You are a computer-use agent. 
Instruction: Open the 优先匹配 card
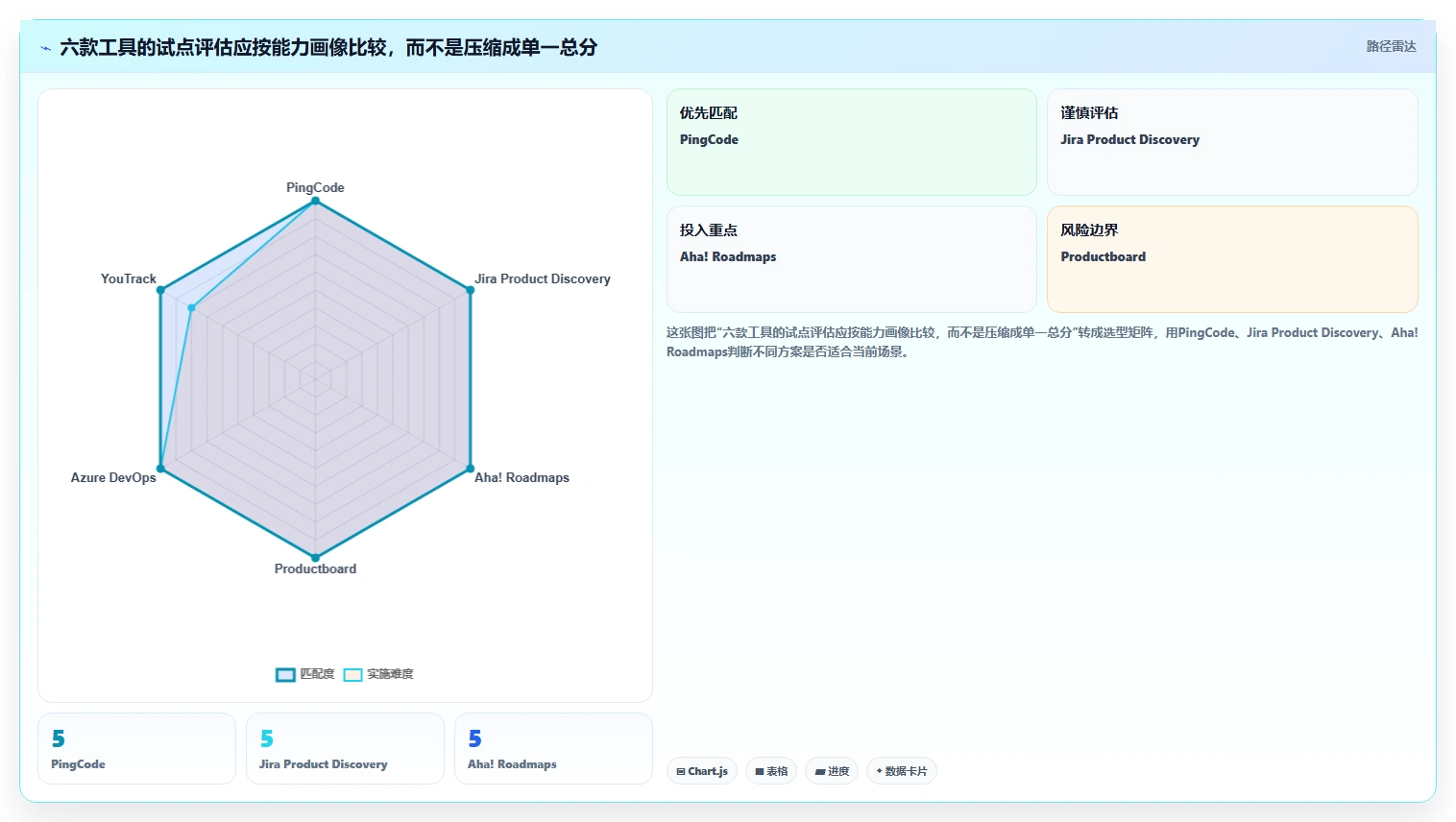coord(852,142)
